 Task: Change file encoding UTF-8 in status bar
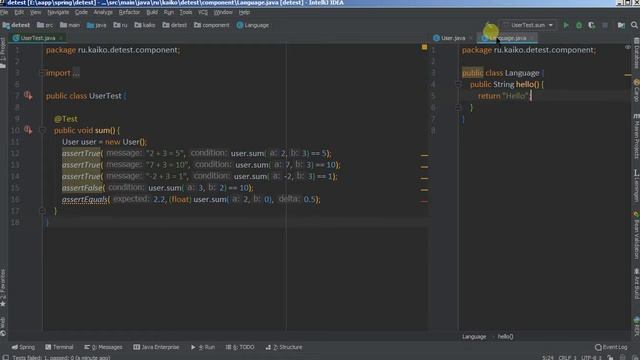click(x=592, y=358)
